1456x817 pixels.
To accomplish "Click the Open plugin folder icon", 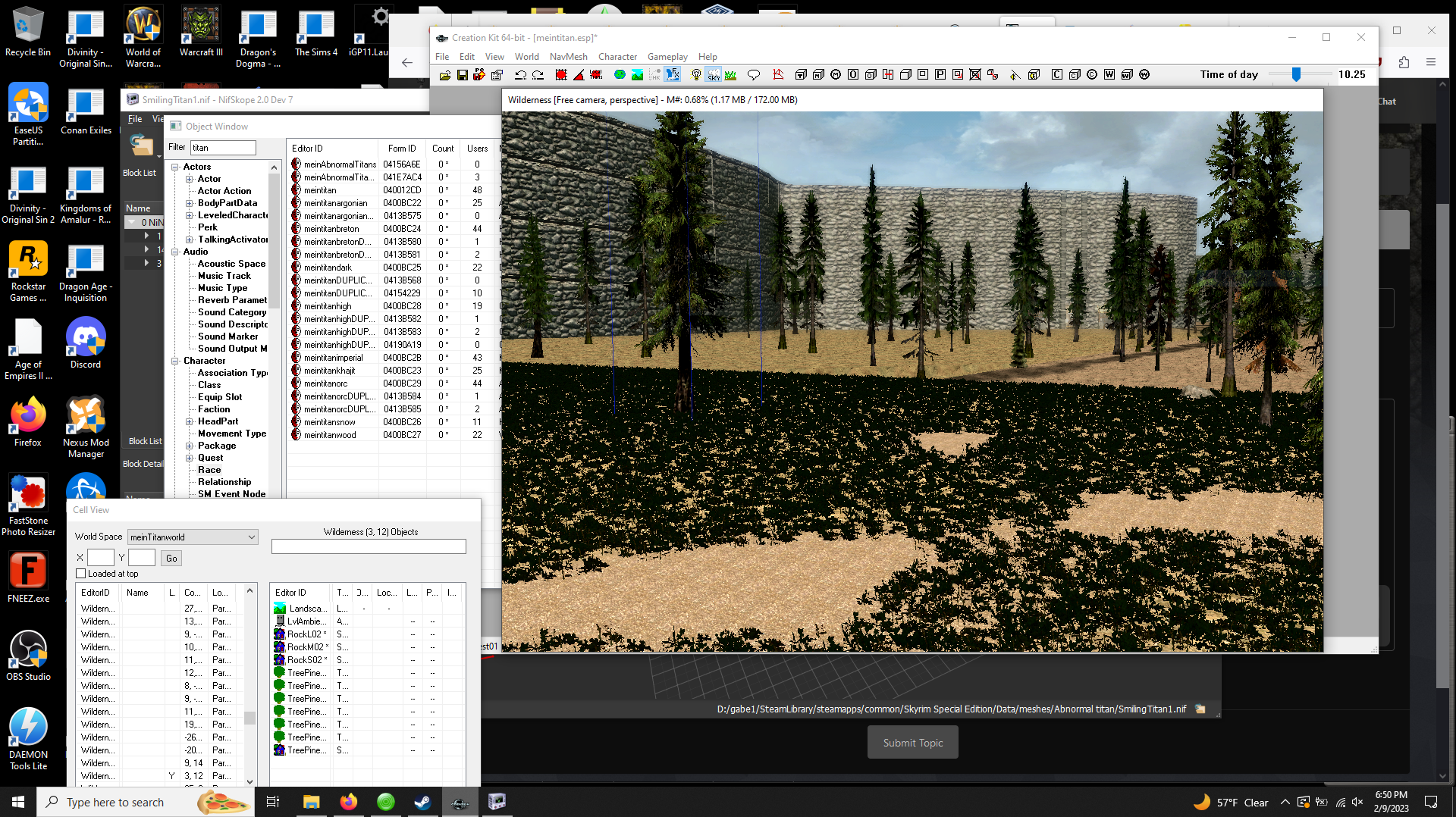I will [x=445, y=75].
